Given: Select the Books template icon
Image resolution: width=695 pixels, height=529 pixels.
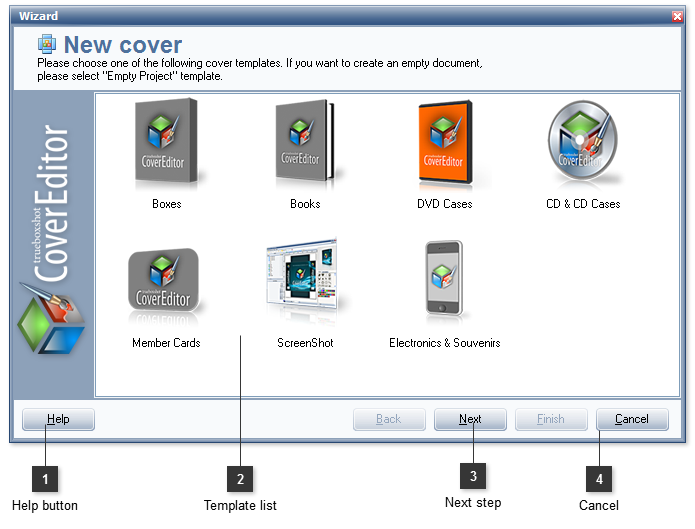Looking at the screenshot, I should point(305,141).
